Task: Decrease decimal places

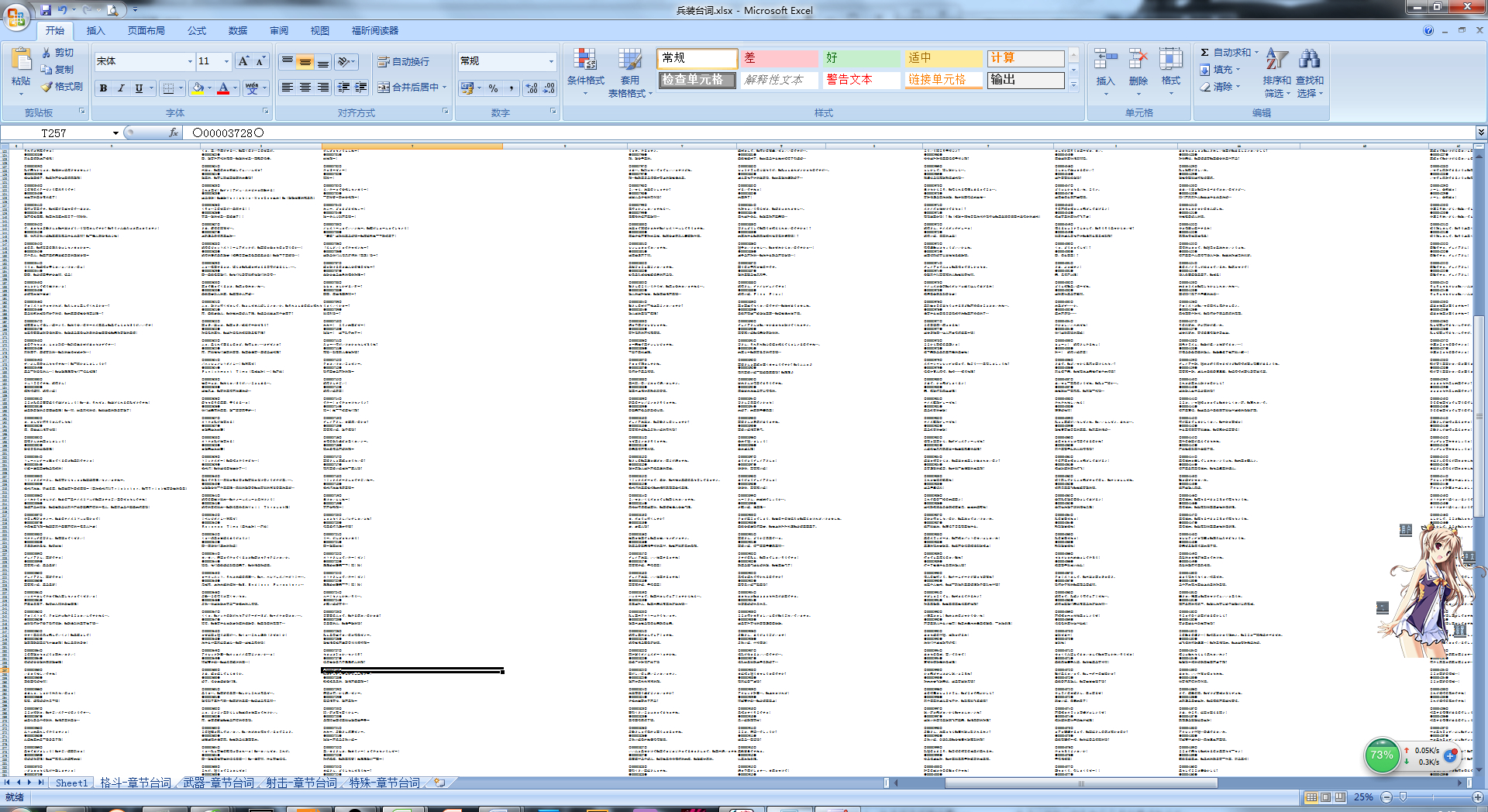Action: (x=549, y=88)
